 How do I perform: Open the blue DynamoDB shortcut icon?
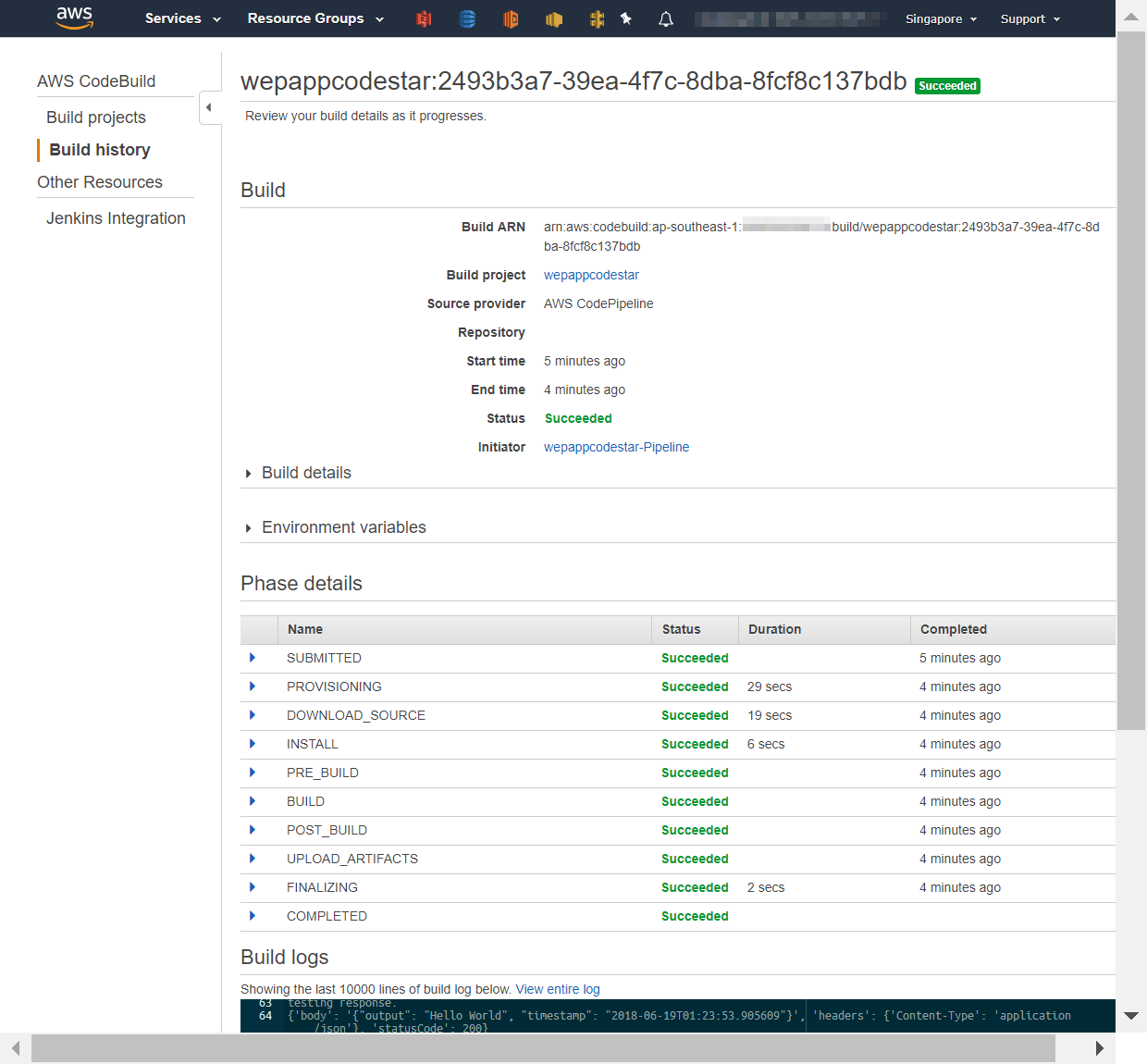coord(467,19)
